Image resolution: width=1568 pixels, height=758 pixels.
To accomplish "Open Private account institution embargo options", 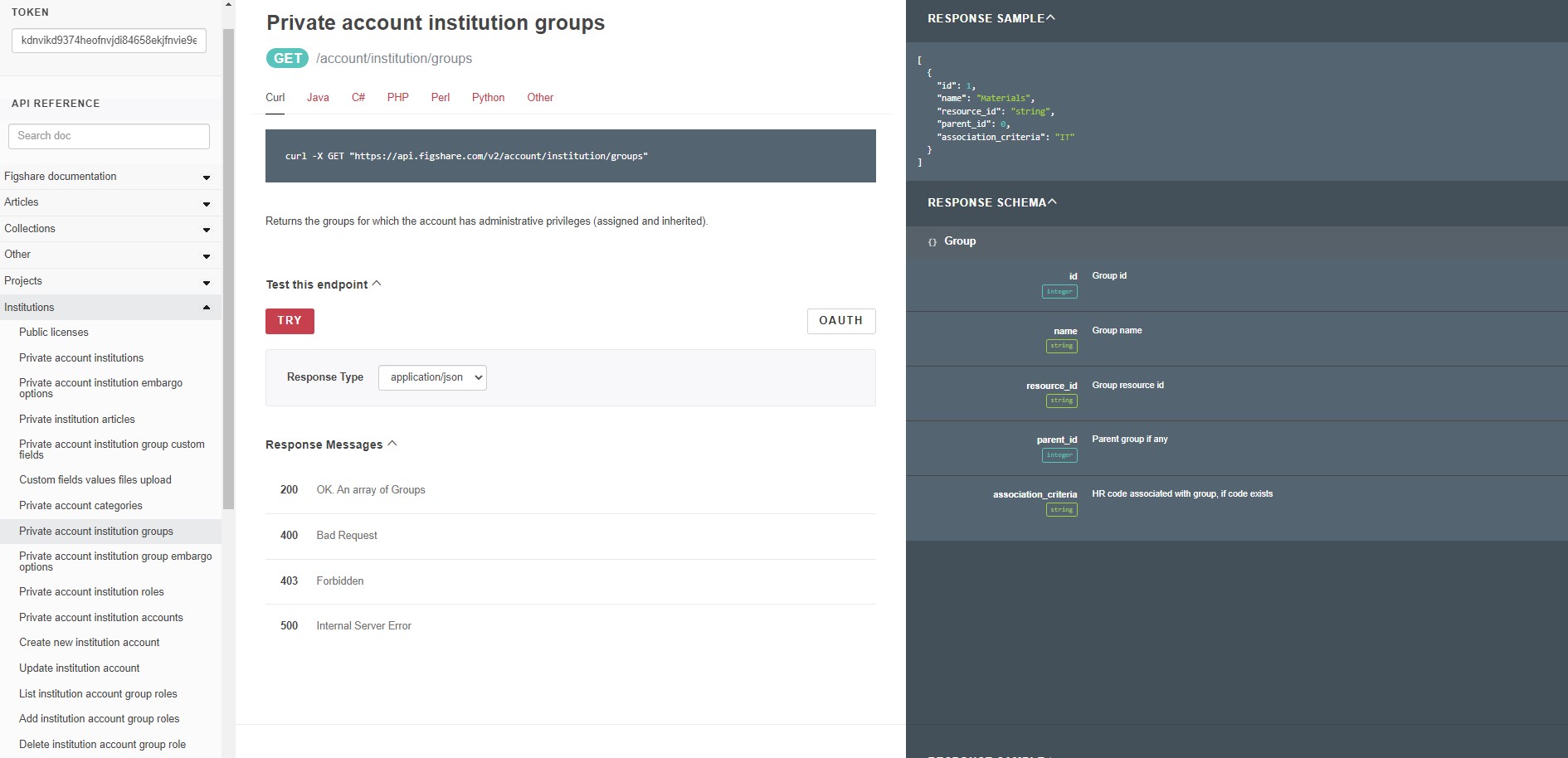I will coord(100,388).
